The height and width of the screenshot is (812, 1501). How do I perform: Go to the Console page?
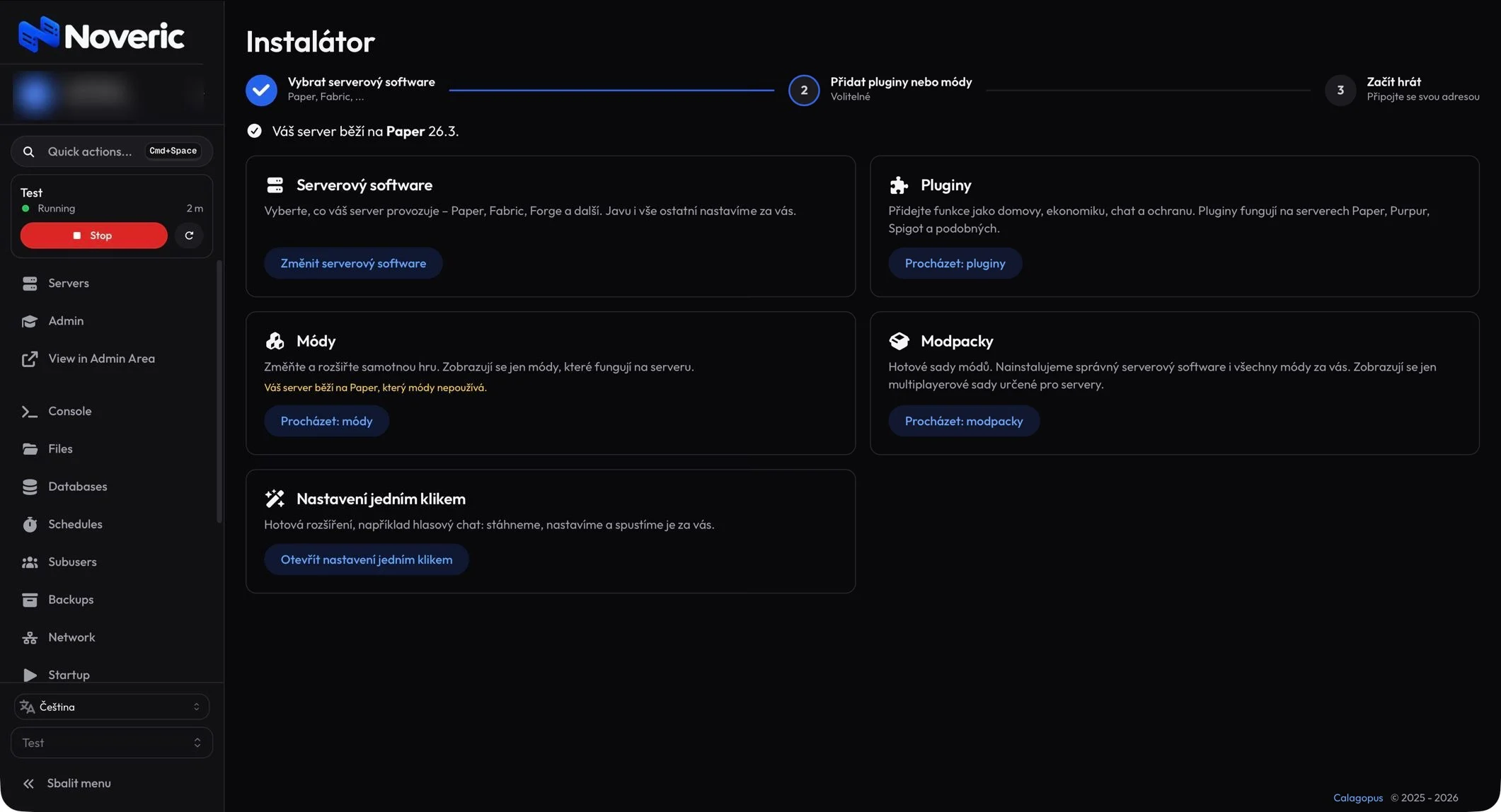click(112, 412)
